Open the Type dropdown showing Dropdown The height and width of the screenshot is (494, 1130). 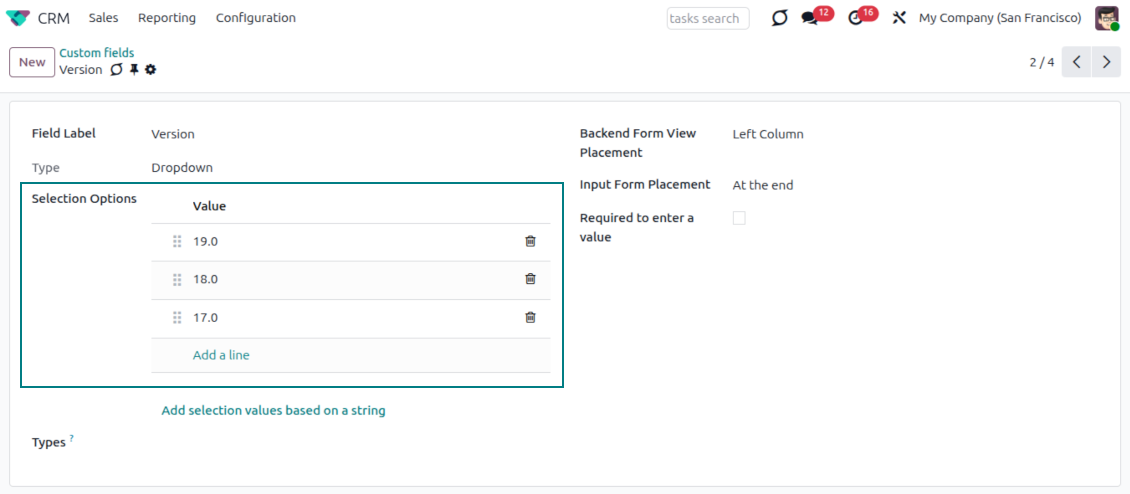tap(182, 168)
